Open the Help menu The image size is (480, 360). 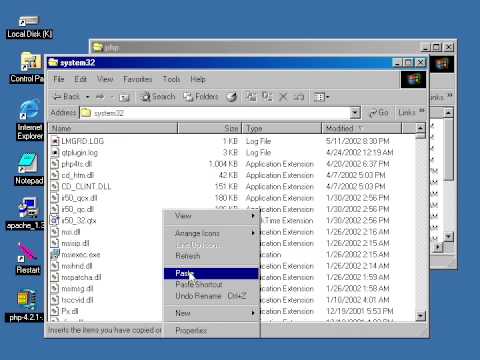click(198, 79)
